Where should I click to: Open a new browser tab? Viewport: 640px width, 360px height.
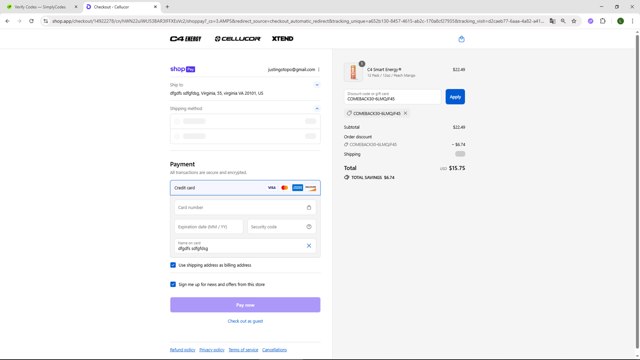167,7
